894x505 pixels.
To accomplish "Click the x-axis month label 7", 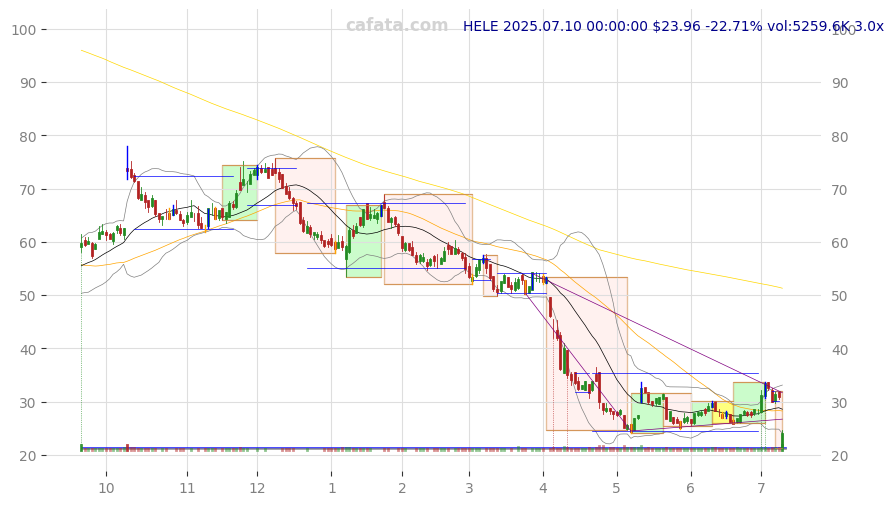I will tap(761, 488).
